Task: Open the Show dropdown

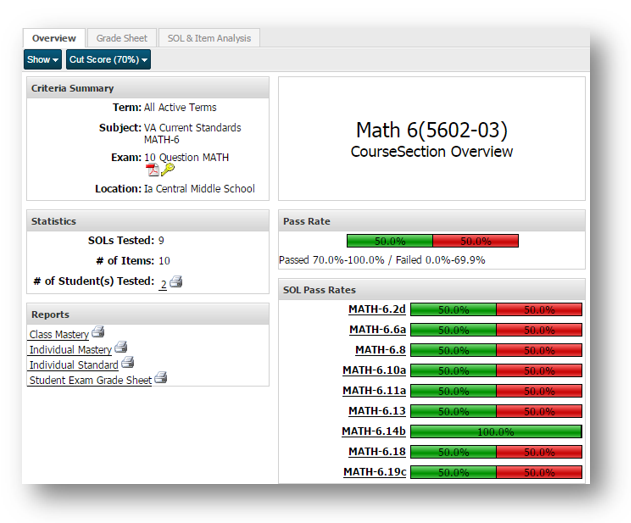Action: pos(43,60)
